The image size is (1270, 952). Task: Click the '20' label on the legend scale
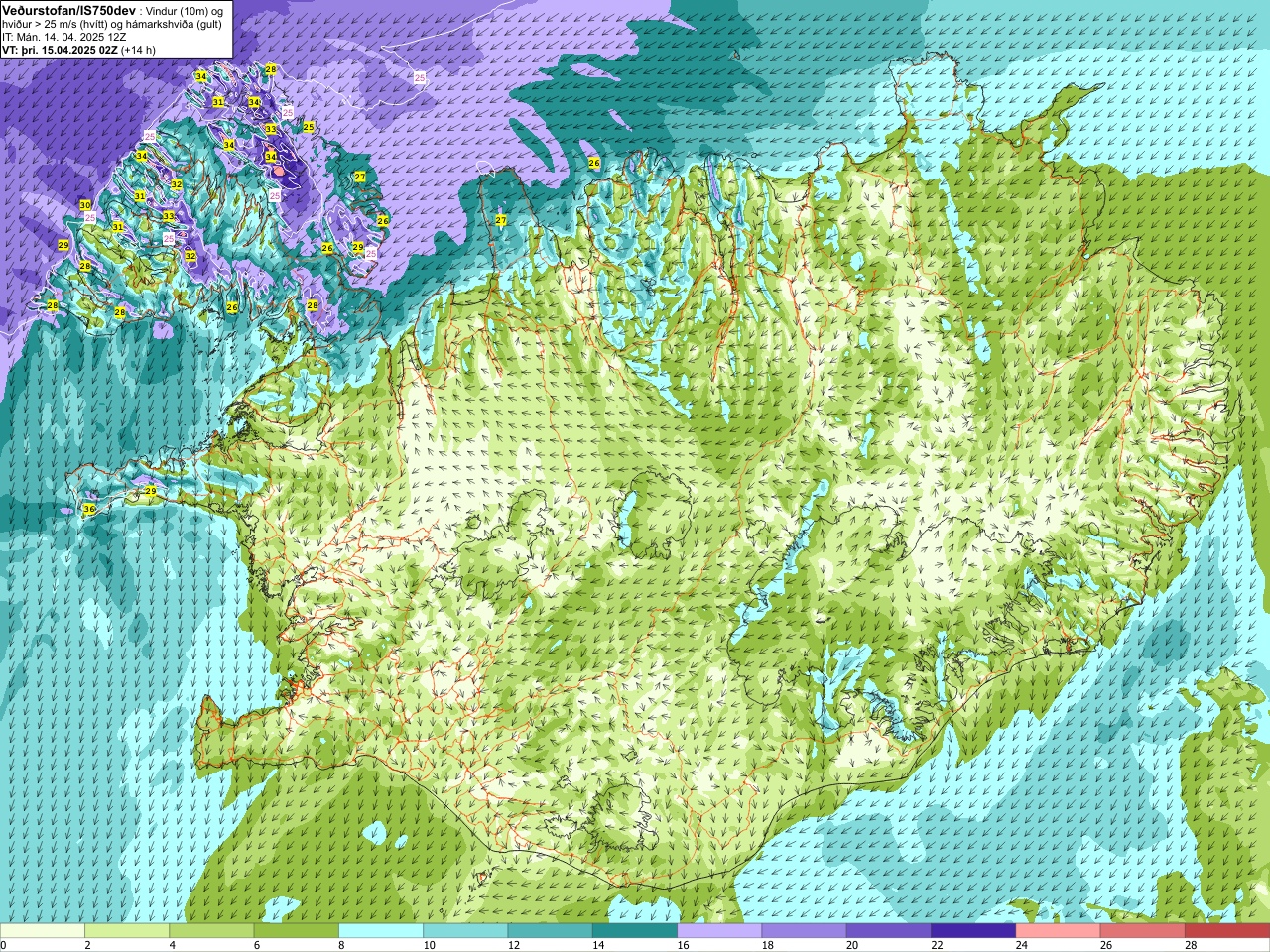coord(852,945)
